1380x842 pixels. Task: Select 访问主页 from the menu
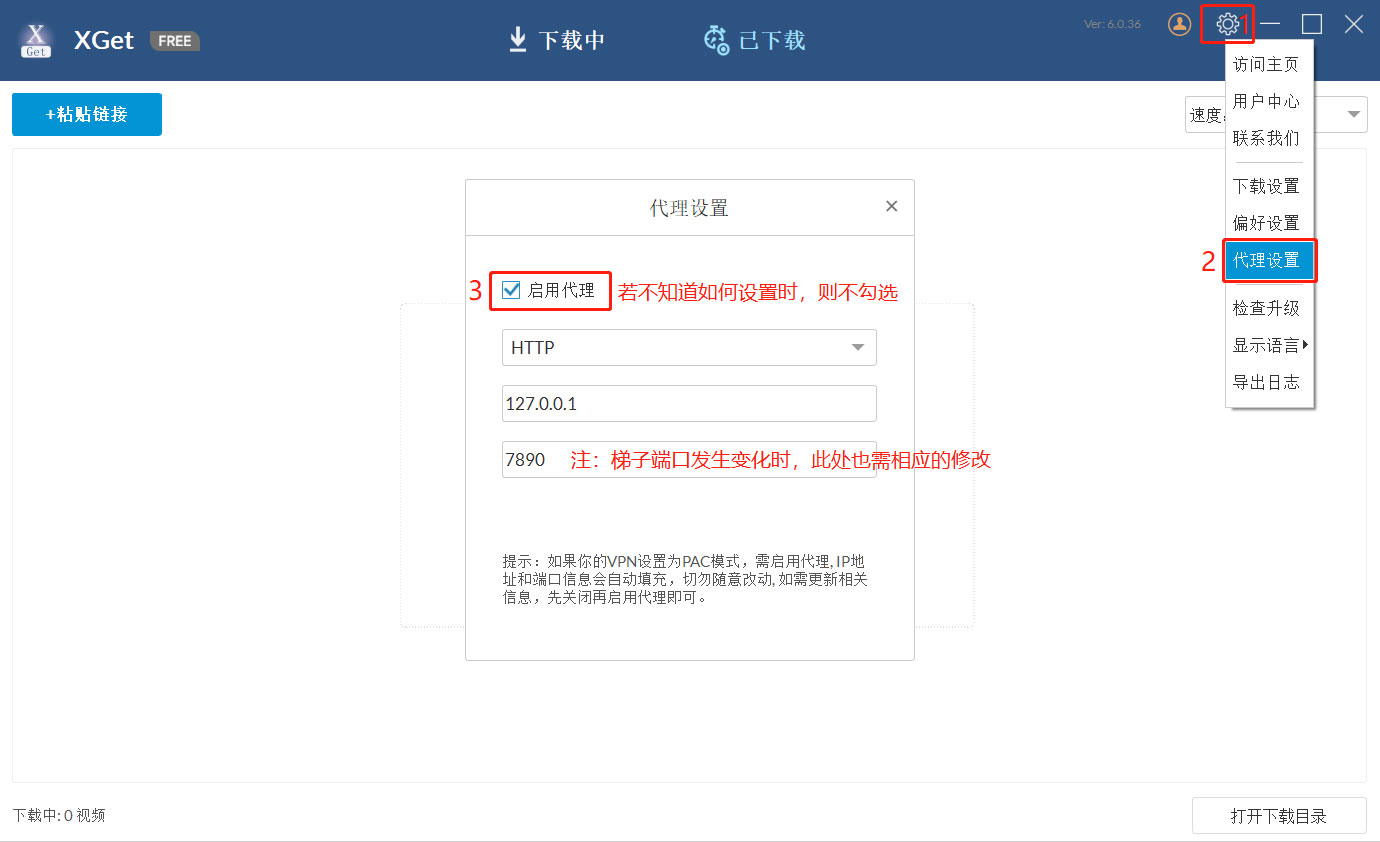(1266, 65)
